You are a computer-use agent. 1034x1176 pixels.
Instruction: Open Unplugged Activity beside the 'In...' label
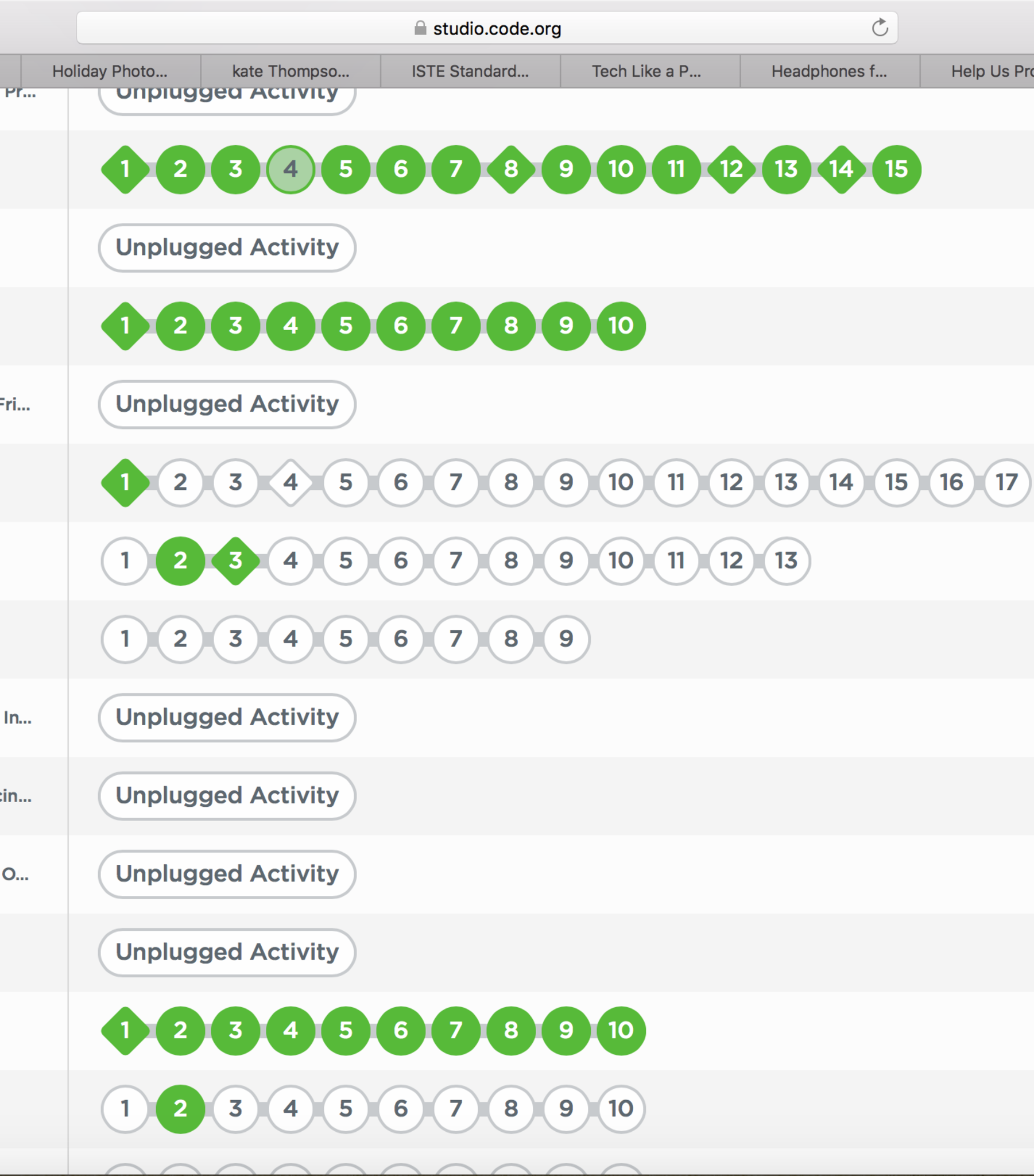[x=227, y=717]
